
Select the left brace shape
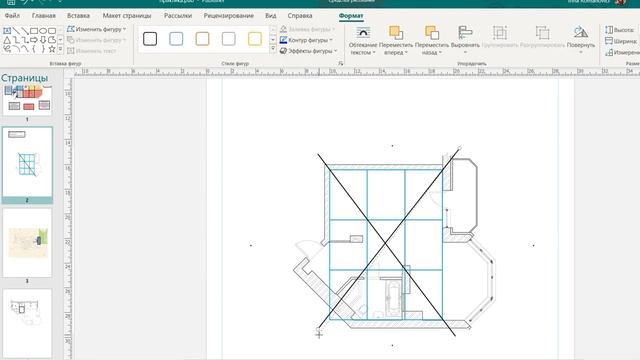34,49
